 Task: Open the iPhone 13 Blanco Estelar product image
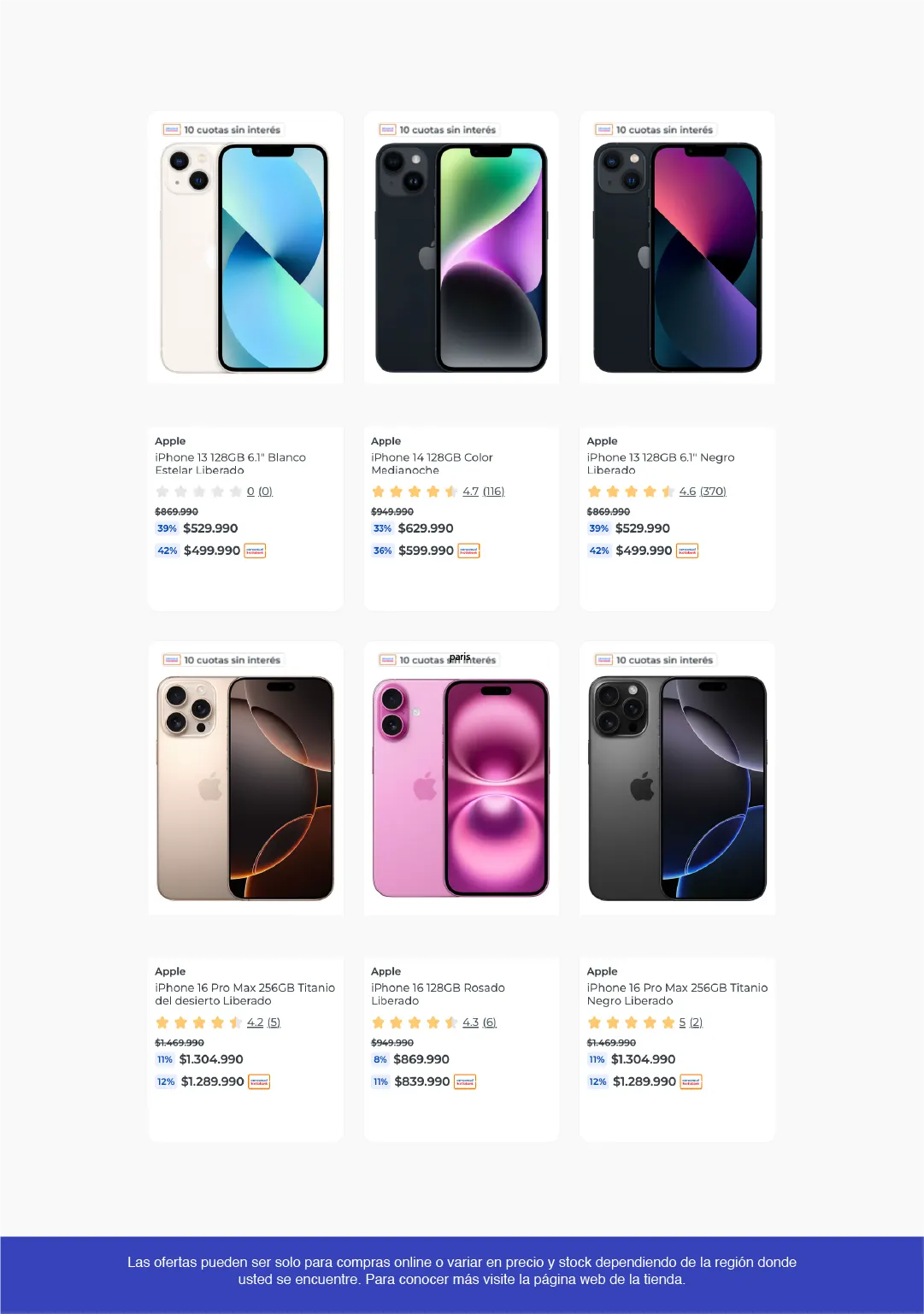[245, 257]
